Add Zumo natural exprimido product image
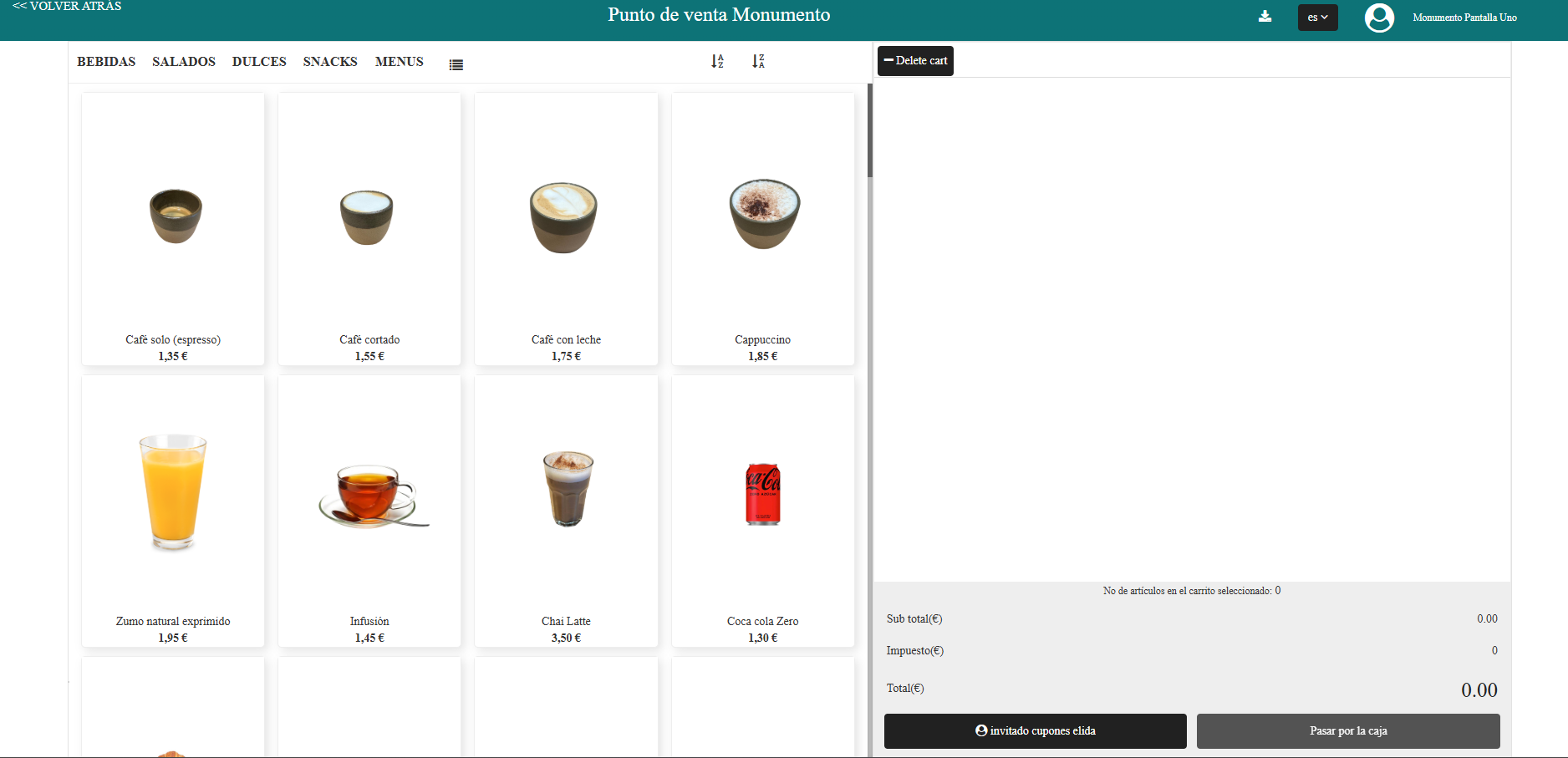This screenshot has height=758, width=1568. coord(173,491)
